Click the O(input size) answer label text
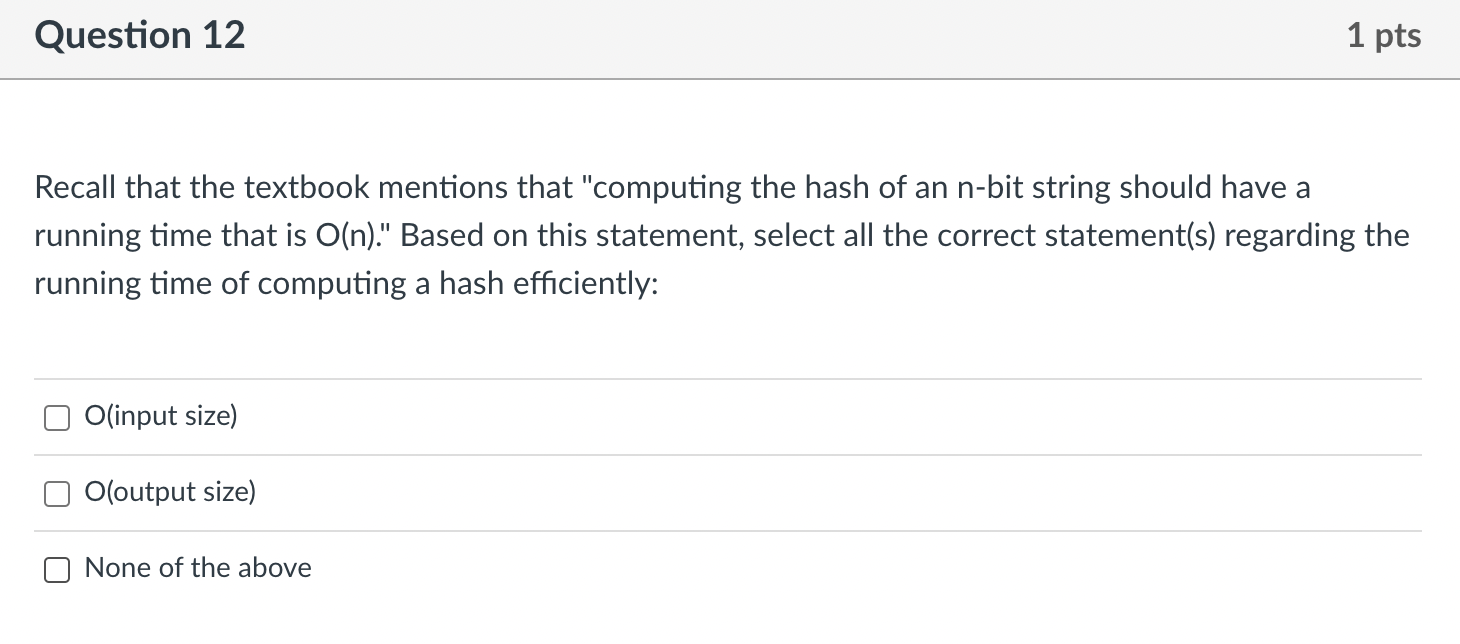This screenshot has width=1460, height=644. [x=161, y=415]
